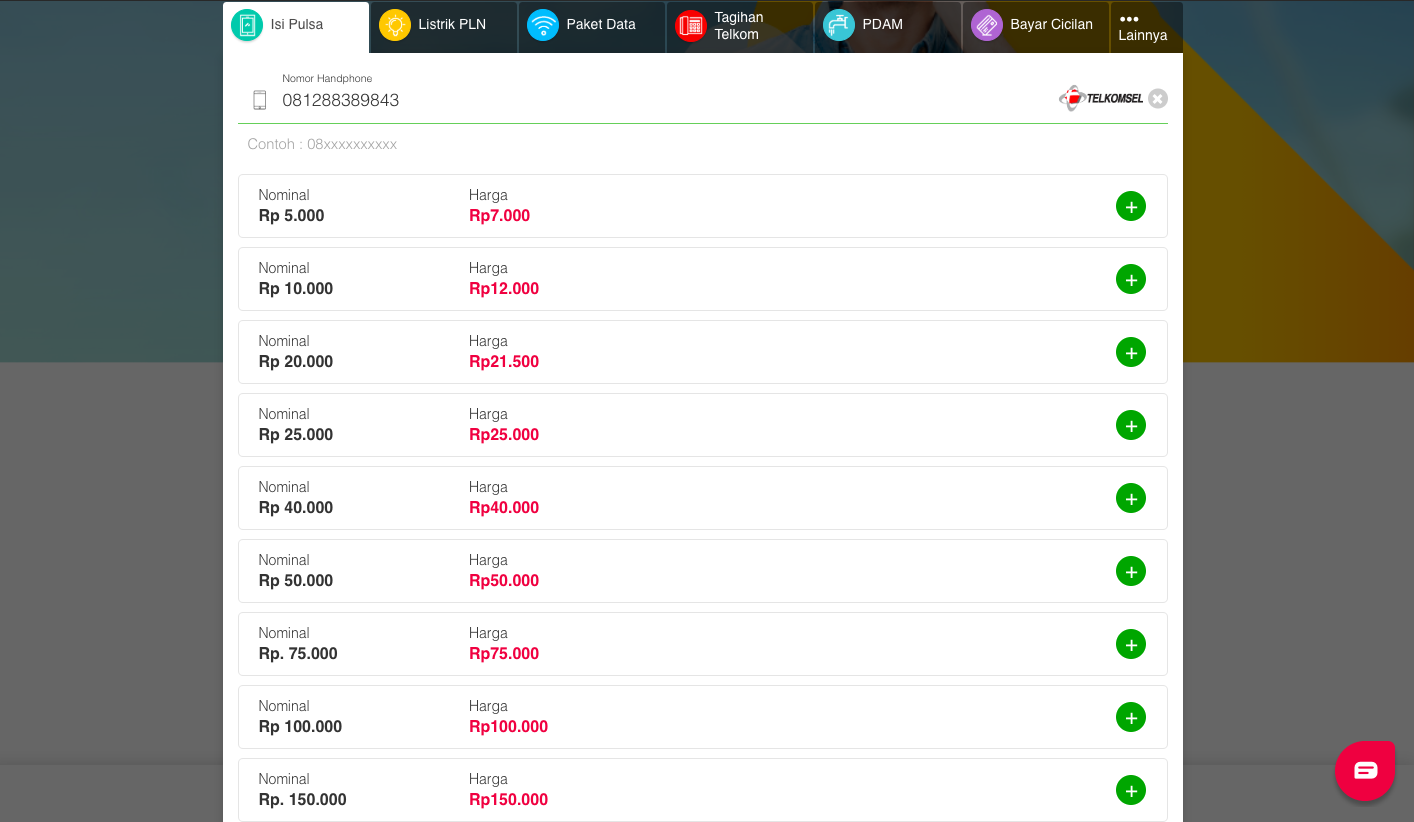Screen dimensions: 1414x822
Task: Open the red chat support bubble
Action: click(1365, 770)
